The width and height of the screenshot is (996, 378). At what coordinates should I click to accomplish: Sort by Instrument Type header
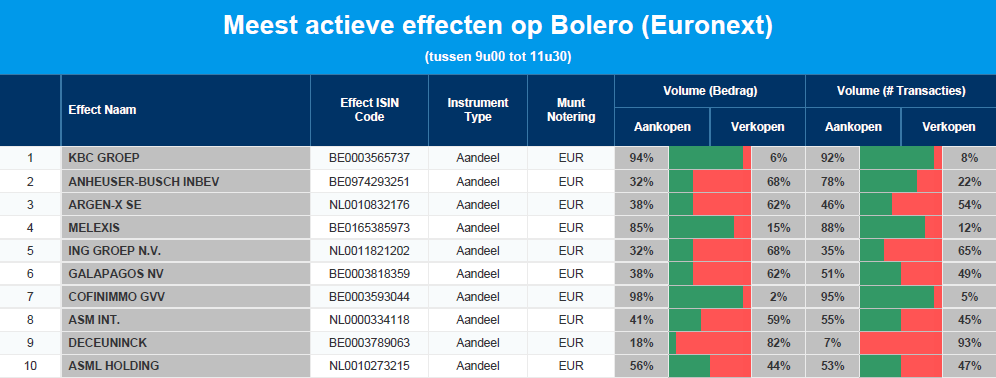[478, 109]
